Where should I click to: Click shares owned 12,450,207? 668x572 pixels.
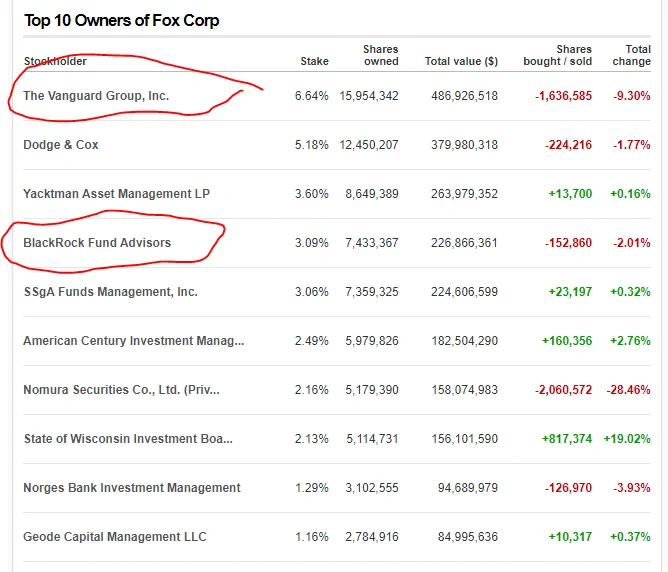(369, 145)
